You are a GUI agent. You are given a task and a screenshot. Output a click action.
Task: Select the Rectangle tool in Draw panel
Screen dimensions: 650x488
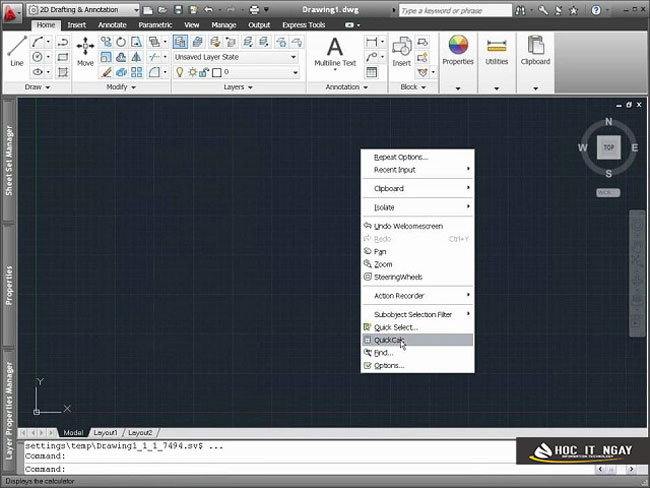pyautogui.click(x=63, y=57)
